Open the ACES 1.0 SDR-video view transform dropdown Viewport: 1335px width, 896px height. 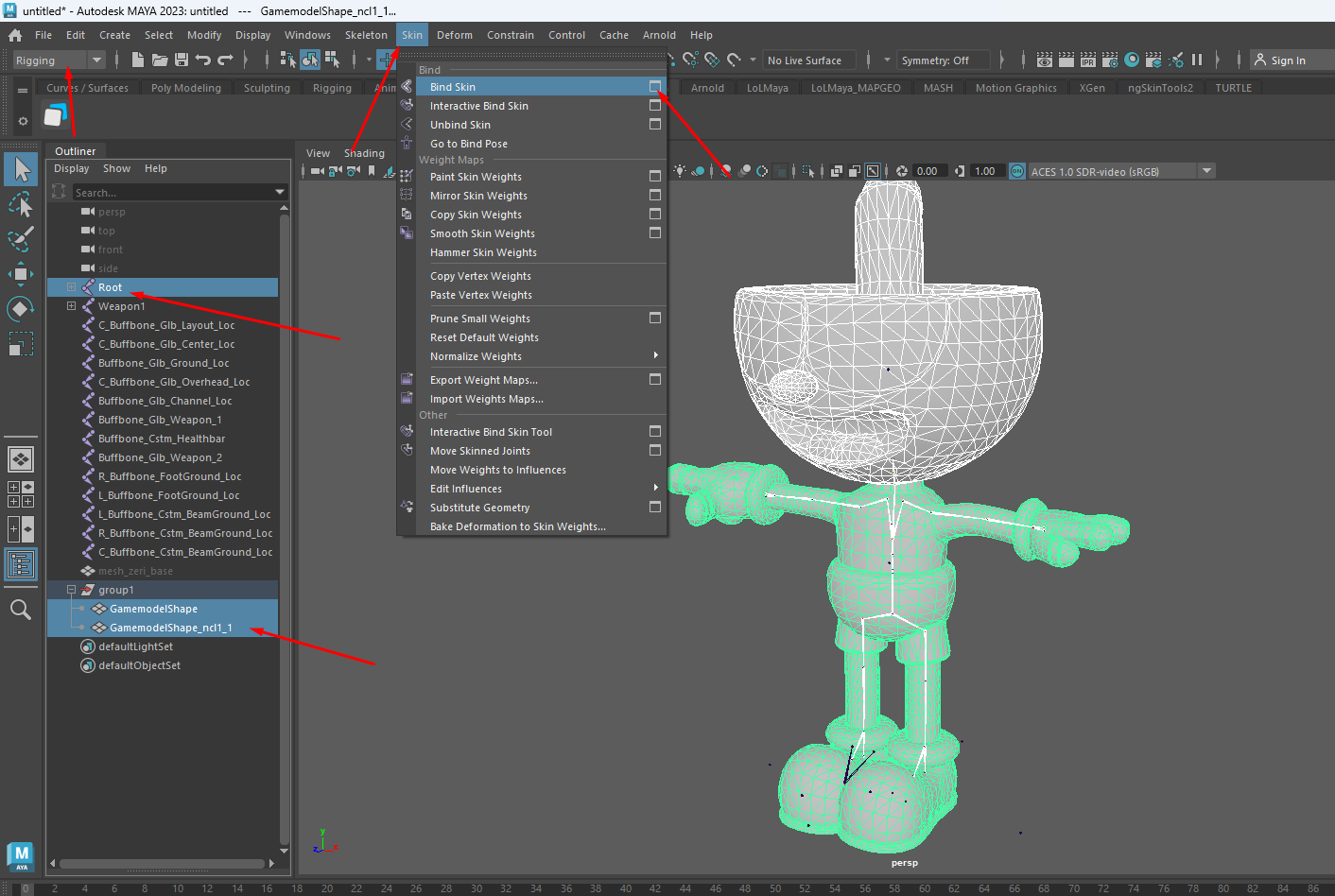(1121, 171)
